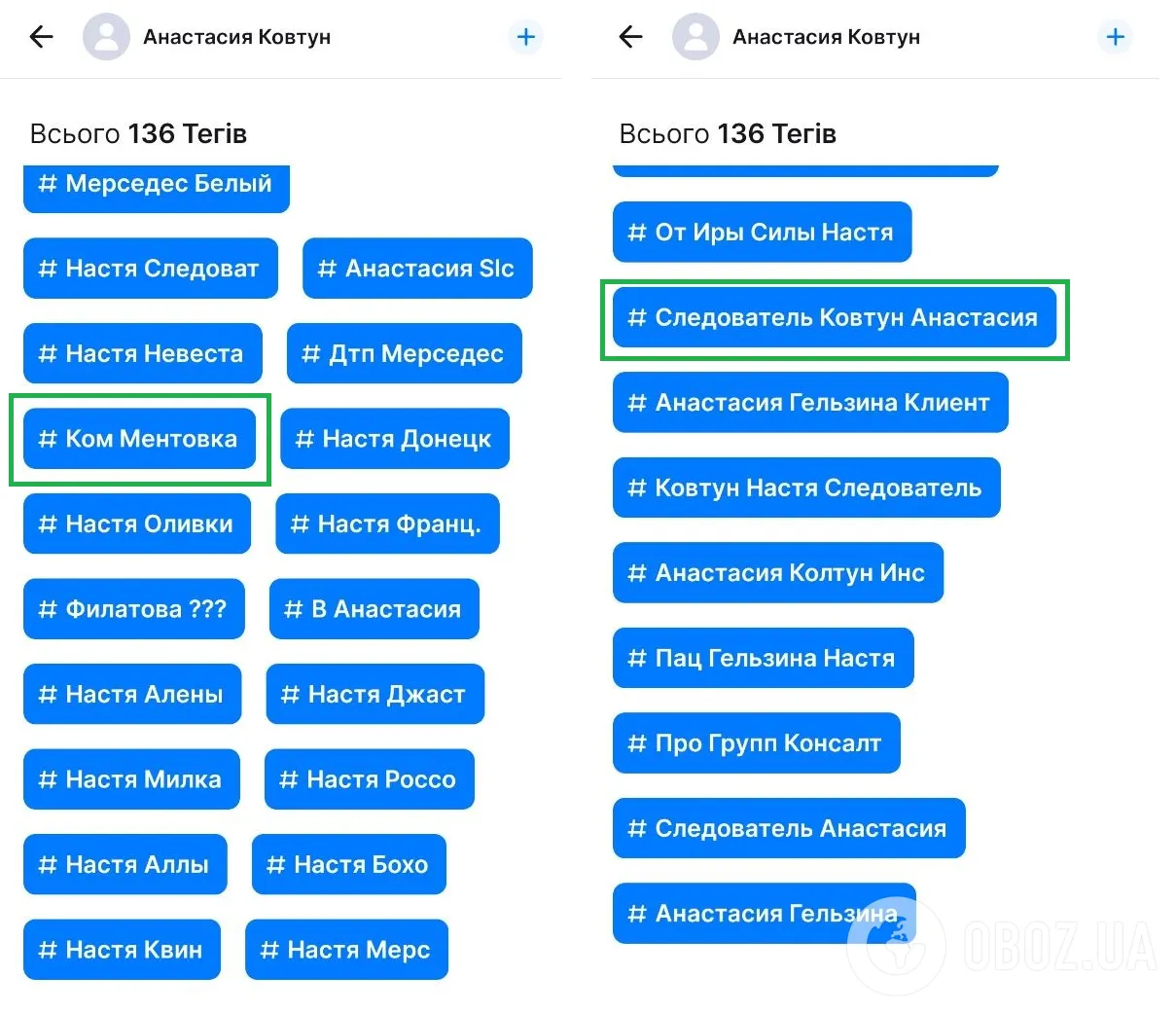Viewport: 1176px width, 1012px height.
Task: Select the 'Следователь Ковтун Анастасия' tag
Action: point(834,317)
